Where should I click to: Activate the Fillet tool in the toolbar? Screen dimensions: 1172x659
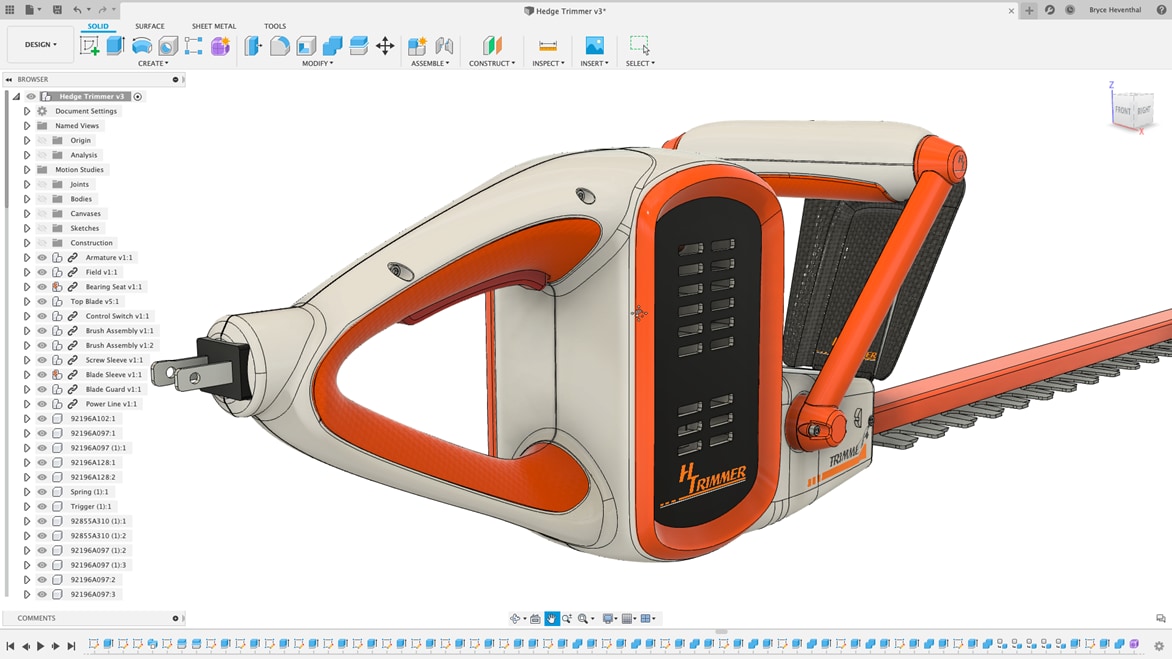pyautogui.click(x=278, y=44)
